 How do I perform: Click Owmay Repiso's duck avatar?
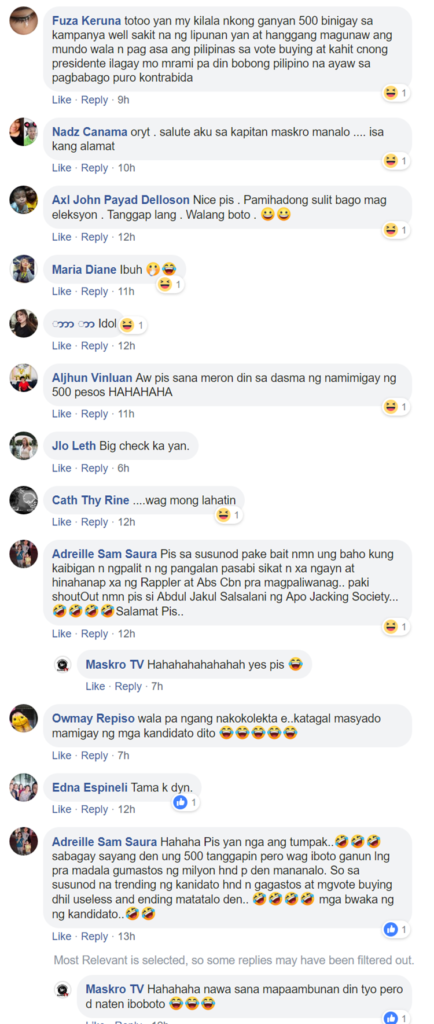(x=23, y=718)
